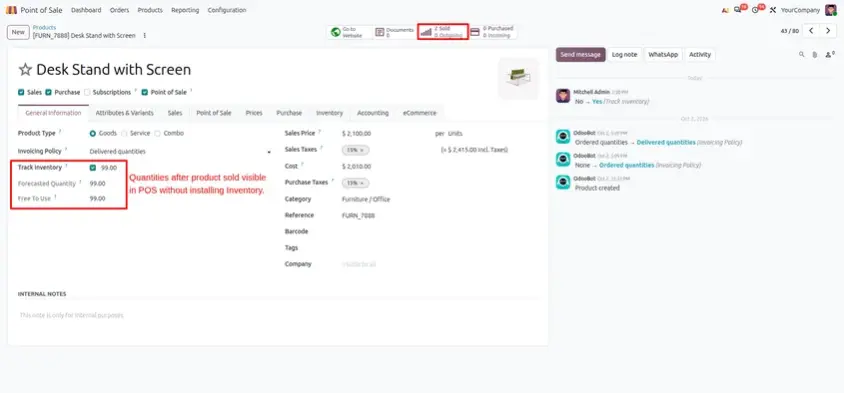
Task: Open the chatter followers icon
Action: pyautogui.click(x=829, y=54)
